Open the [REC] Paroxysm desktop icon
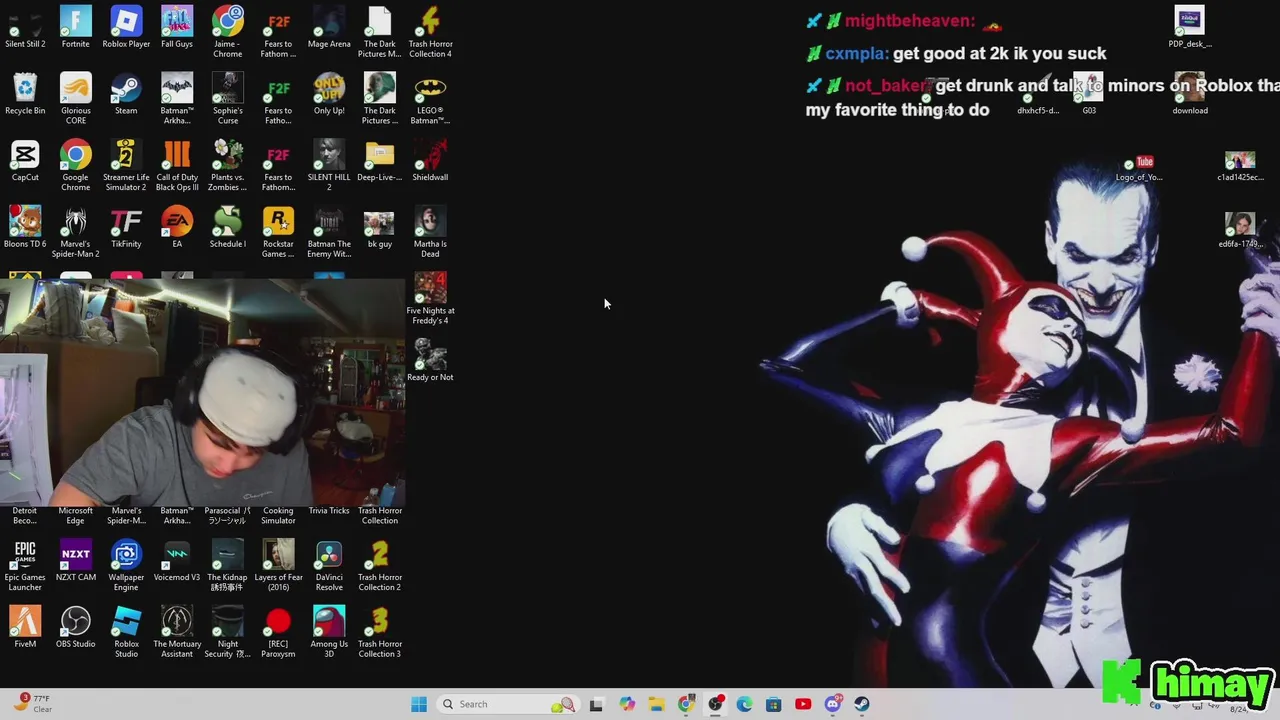 [278, 633]
